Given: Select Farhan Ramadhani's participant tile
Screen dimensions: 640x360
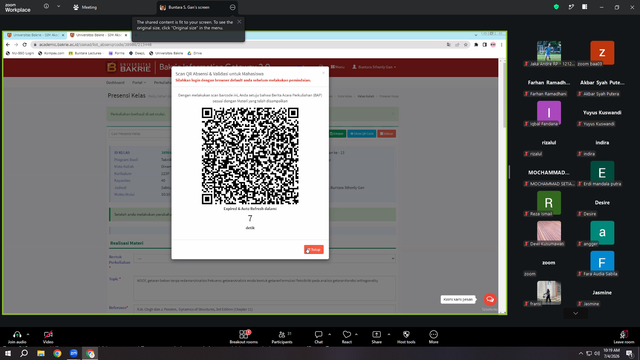Looking at the screenshot, I should [549, 84].
